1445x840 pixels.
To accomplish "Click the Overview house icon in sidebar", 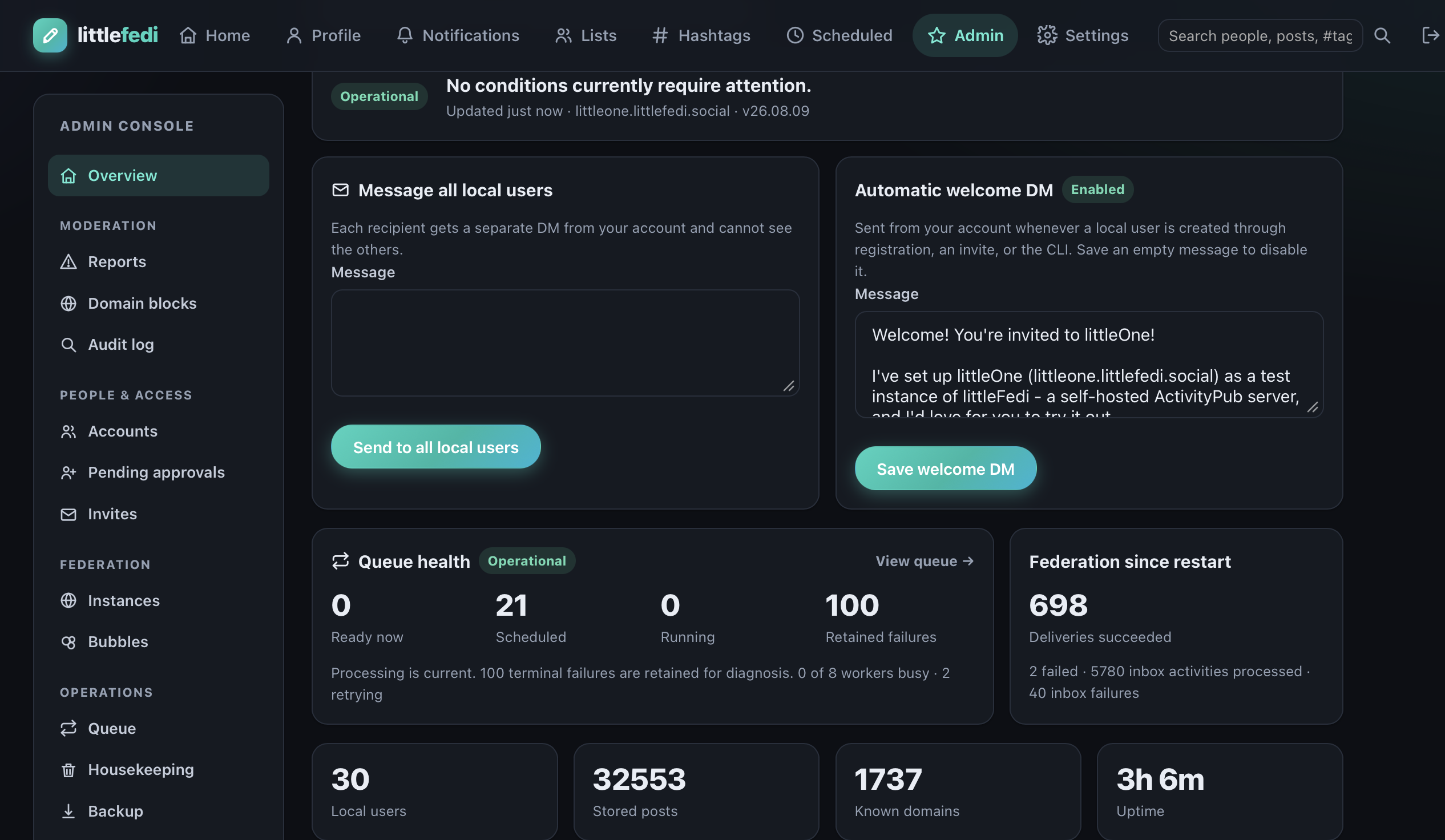I will 68,175.
